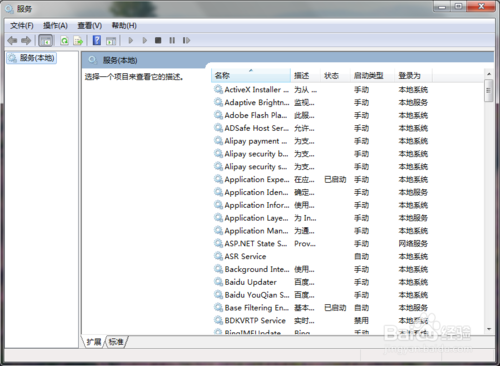Open the 操作(A) menu
The image size is (500, 366).
pyautogui.click(x=55, y=26)
